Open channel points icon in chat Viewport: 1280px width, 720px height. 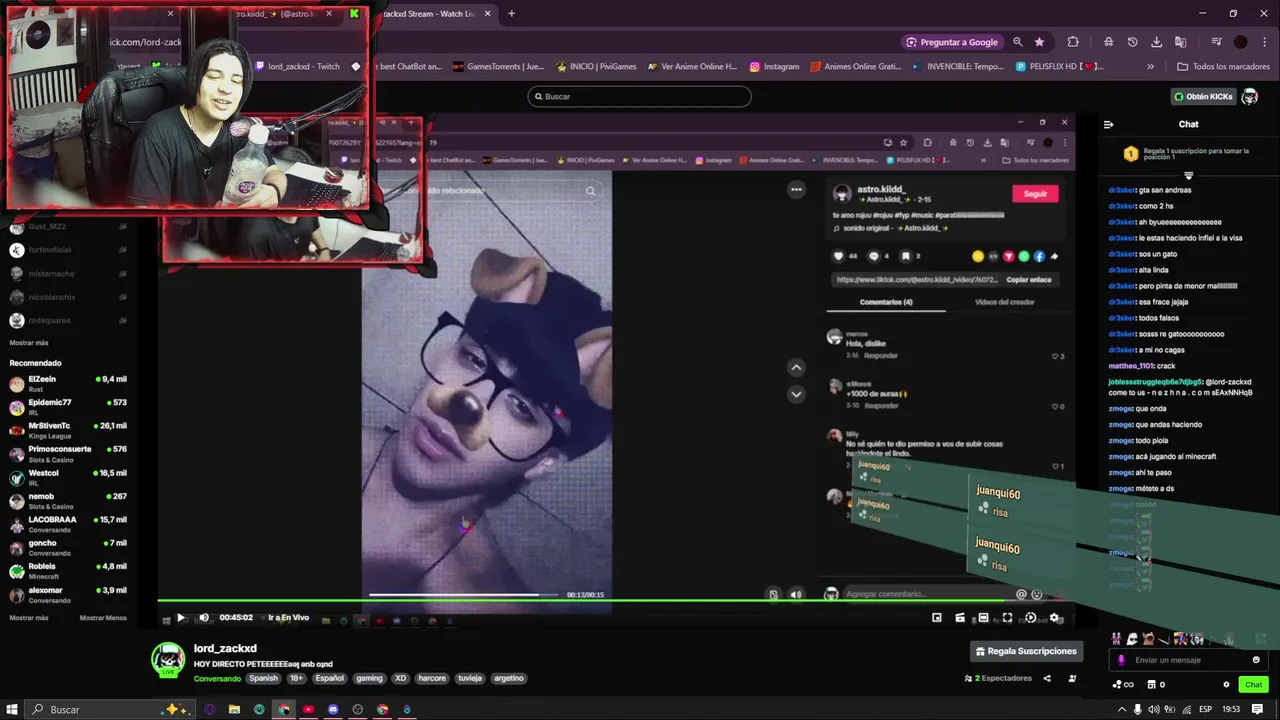[x=1123, y=685]
